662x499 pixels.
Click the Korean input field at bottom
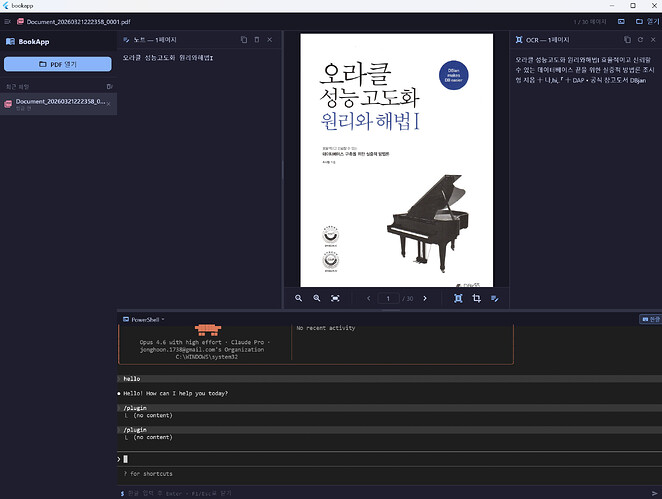point(384,493)
